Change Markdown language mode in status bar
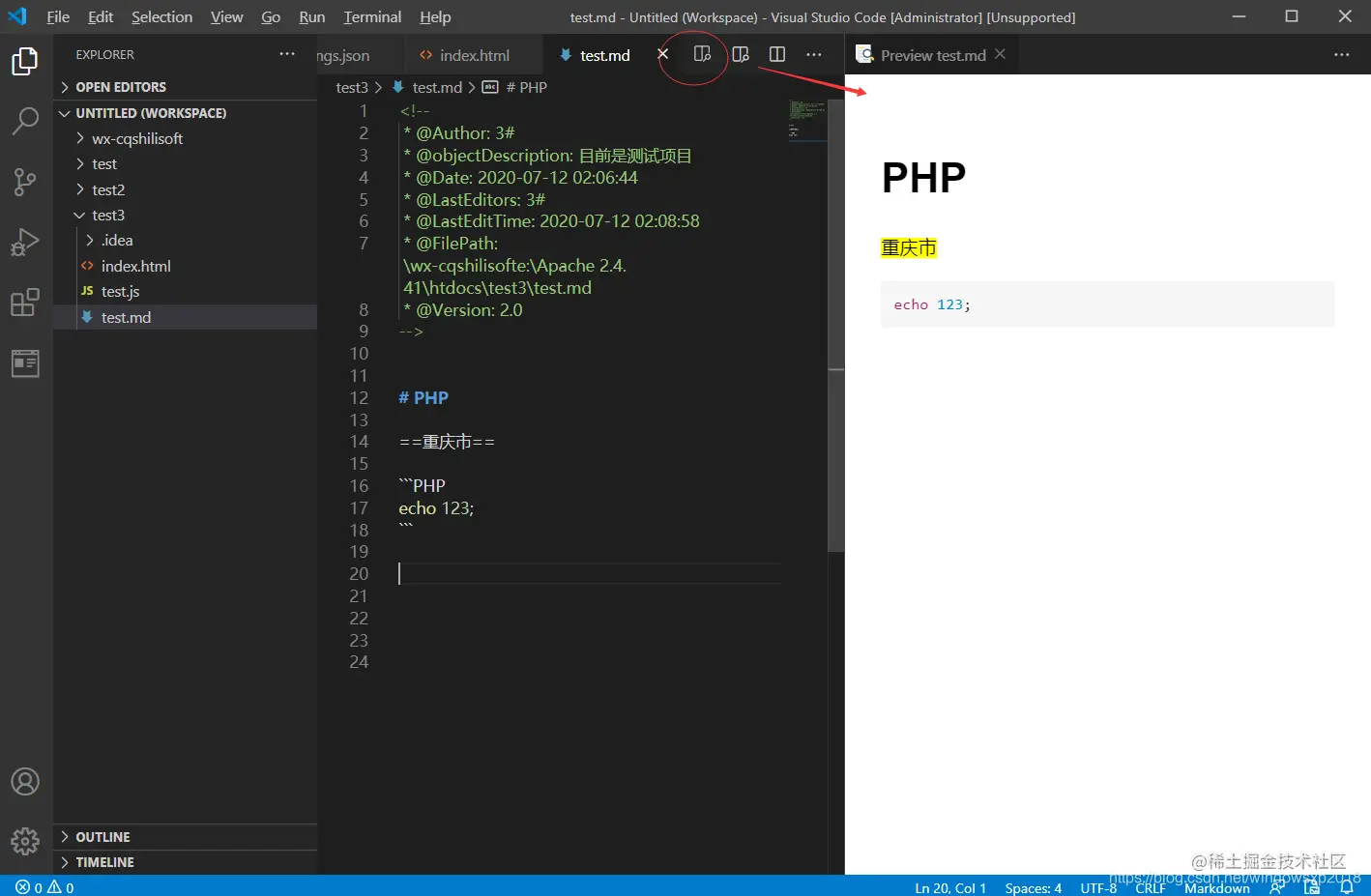The image size is (1371, 896). (x=1216, y=887)
